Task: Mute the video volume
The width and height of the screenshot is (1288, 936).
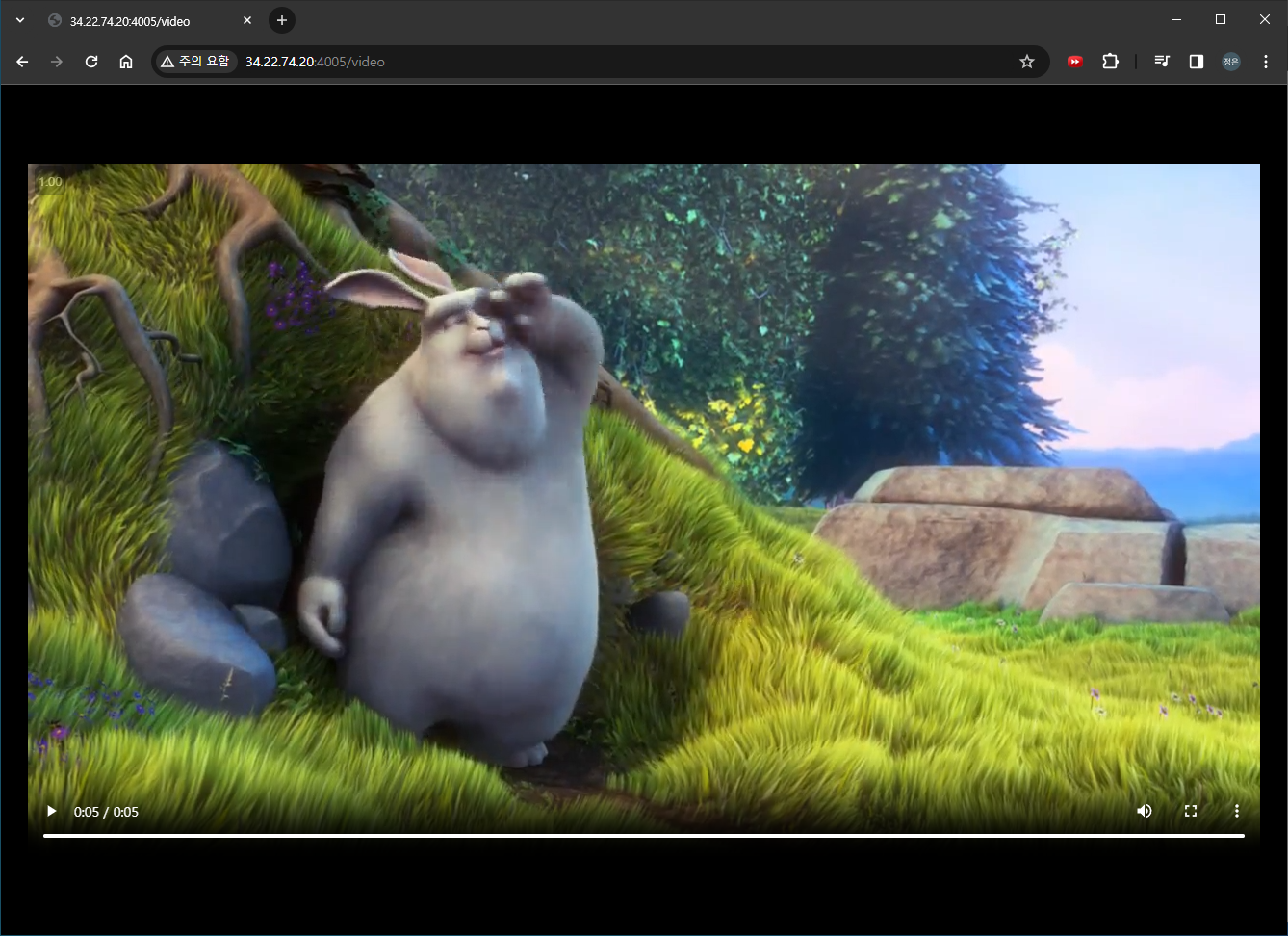Action: 1145,811
